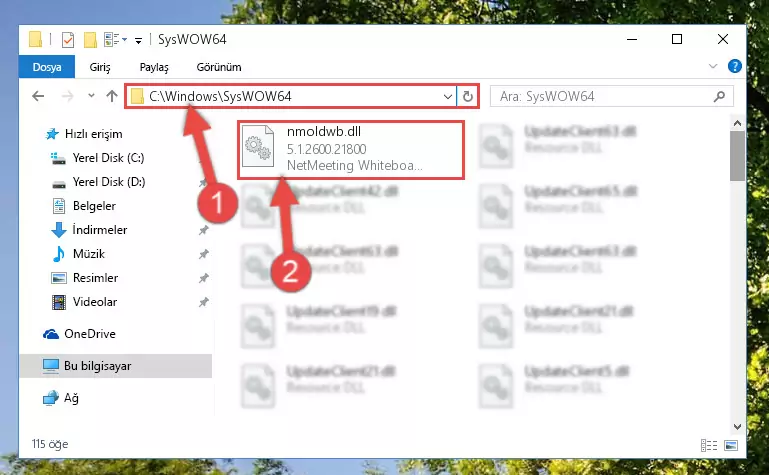Select OneDrive in navigation pane

(x=90, y=334)
